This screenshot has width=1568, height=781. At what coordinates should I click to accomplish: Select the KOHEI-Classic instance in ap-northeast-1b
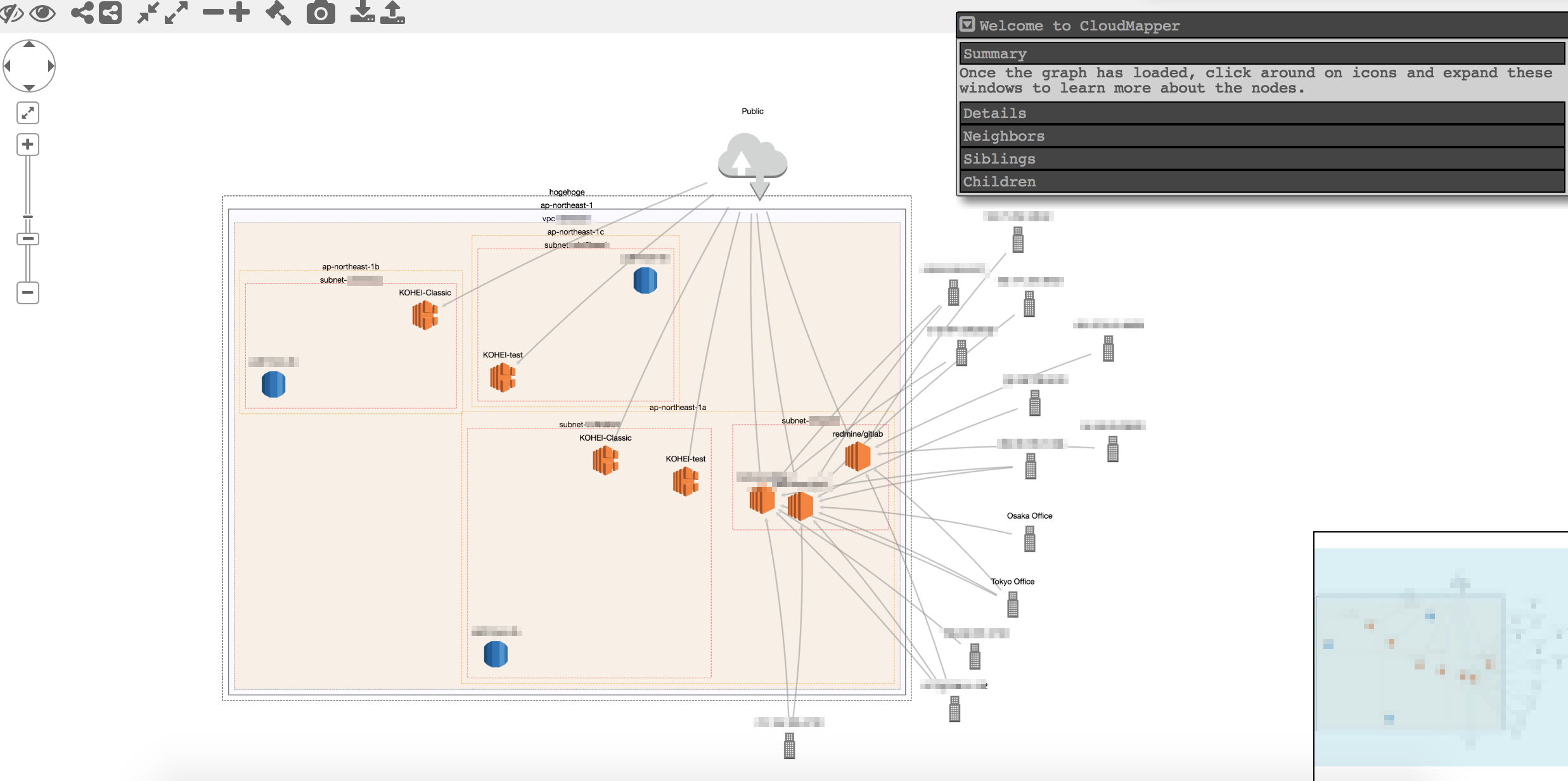pyautogui.click(x=425, y=315)
